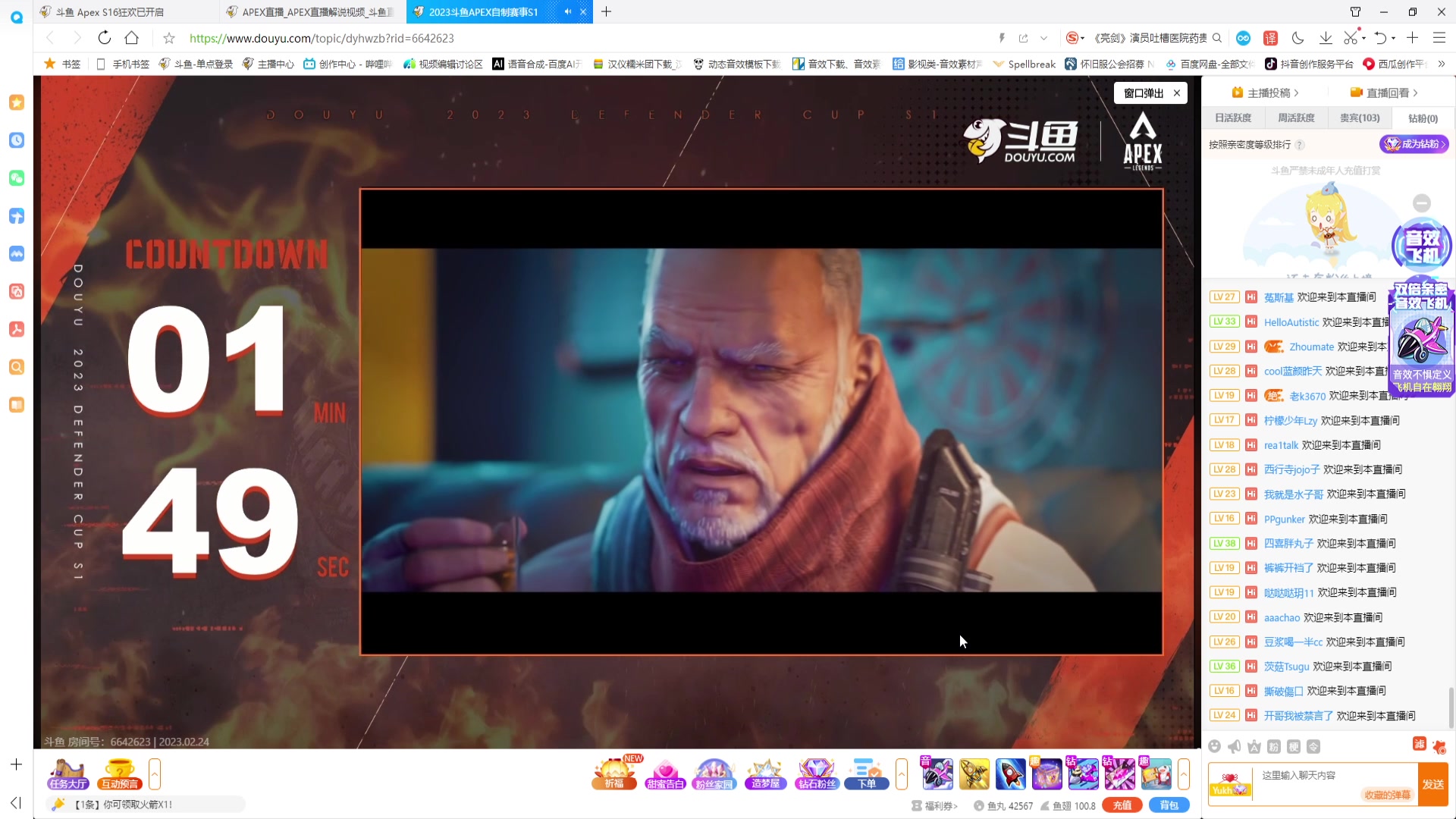Open the scissors tool dropdown arrow
1456x819 pixels.
click(1363, 38)
